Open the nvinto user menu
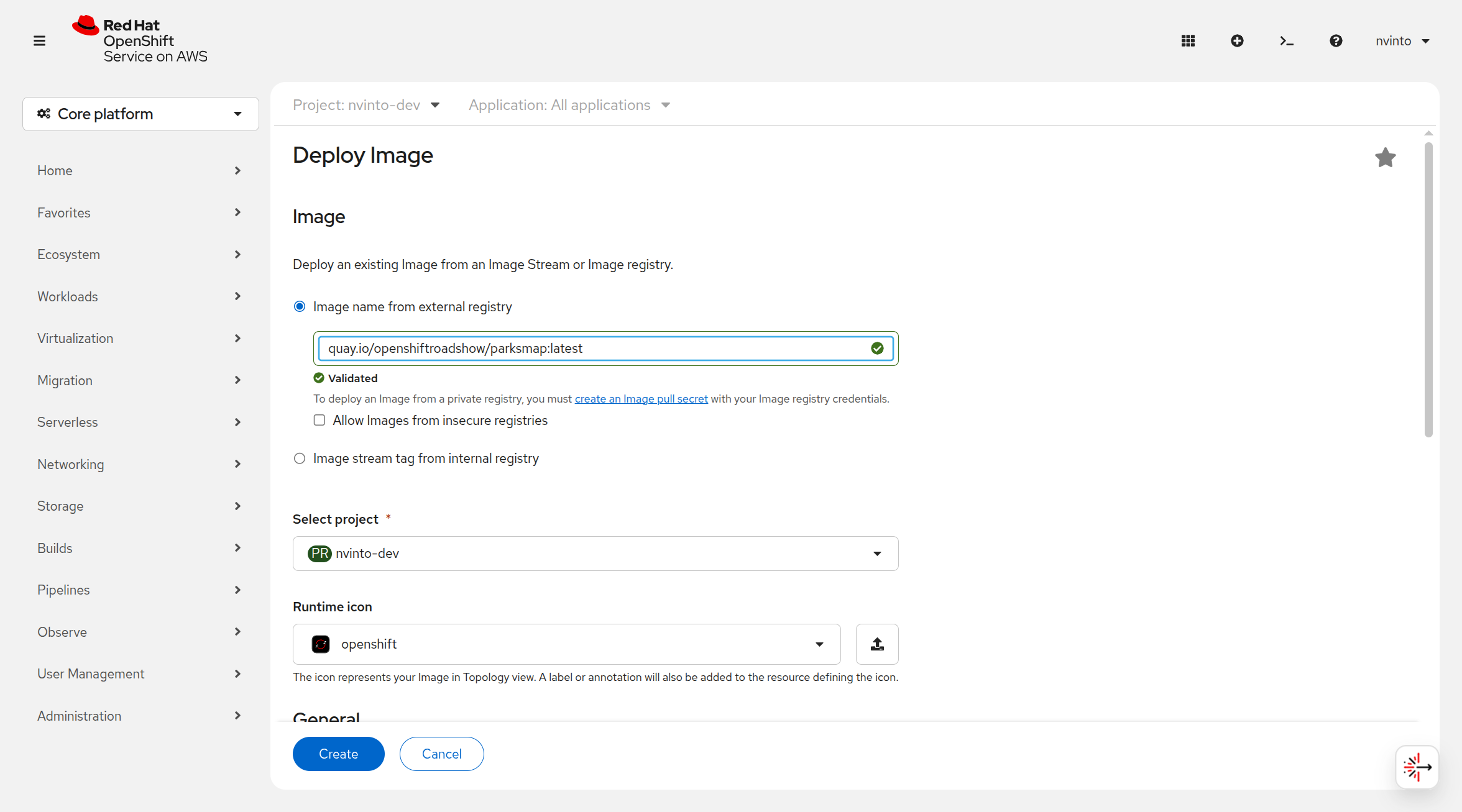The image size is (1462, 812). click(1402, 41)
